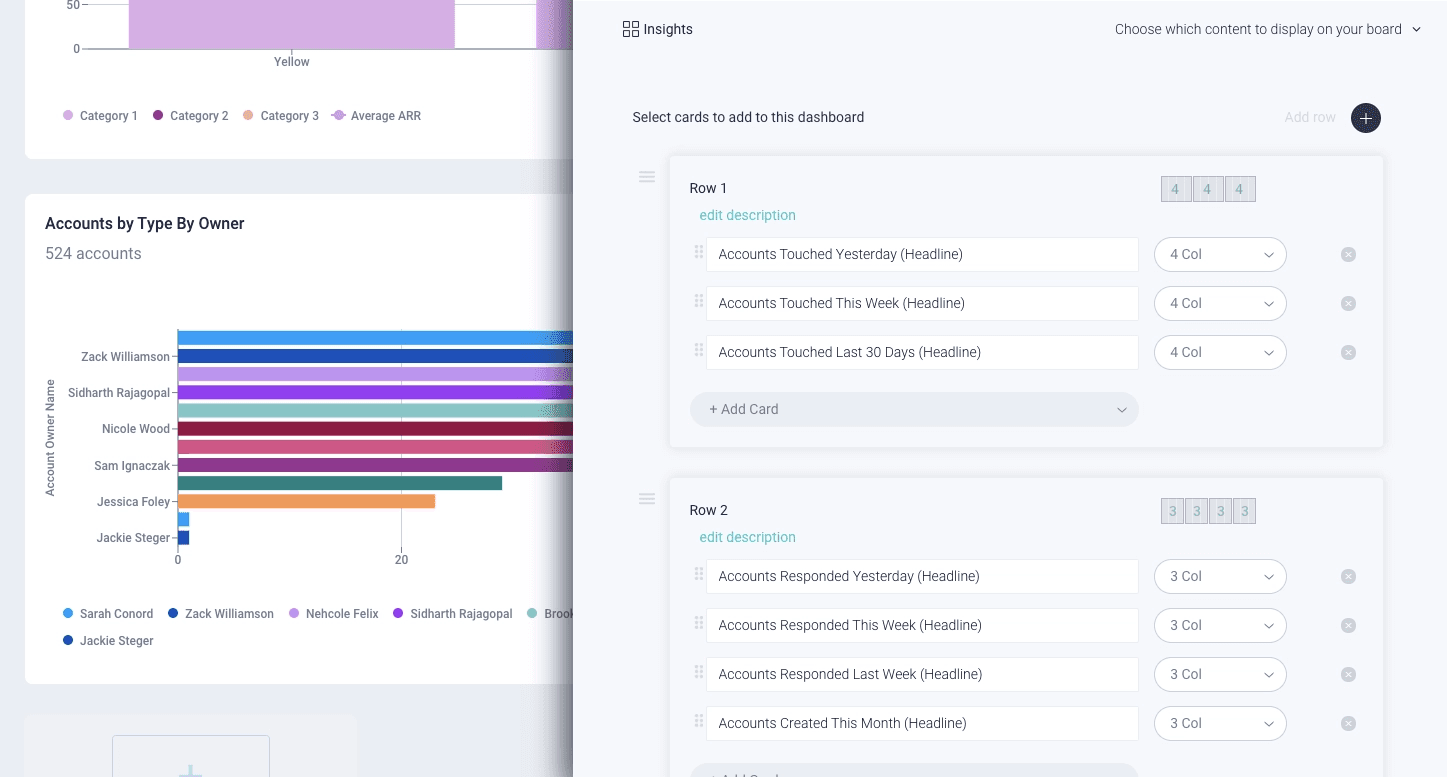Viewport: 1447px width, 777px height.
Task: Click drag handle for Accounts Touched Last 30 Days
Action: click(x=699, y=350)
